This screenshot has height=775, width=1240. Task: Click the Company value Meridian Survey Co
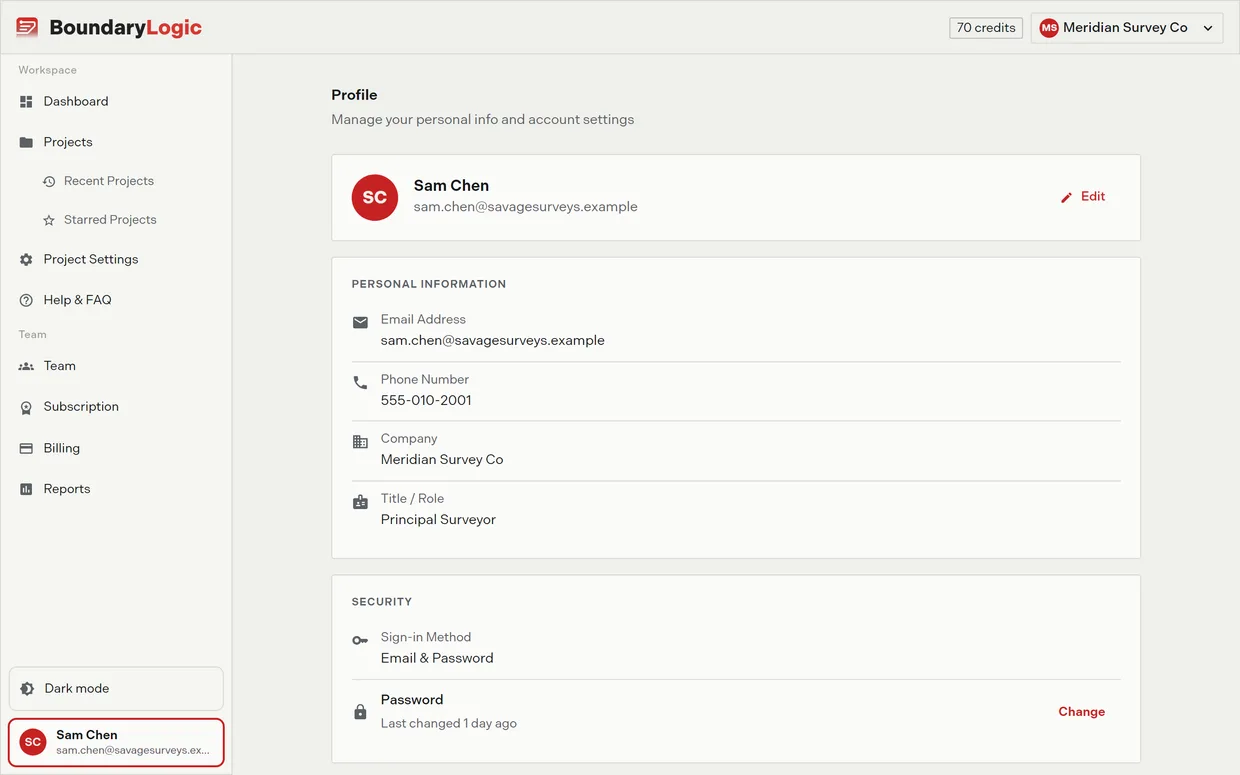442,460
